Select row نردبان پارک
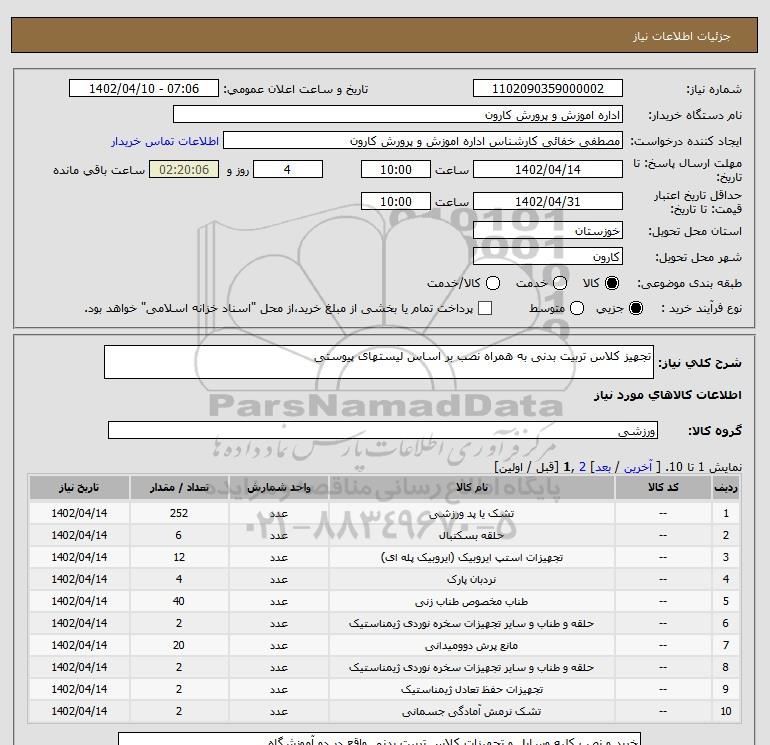This screenshot has width=770, height=745. click(384, 579)
